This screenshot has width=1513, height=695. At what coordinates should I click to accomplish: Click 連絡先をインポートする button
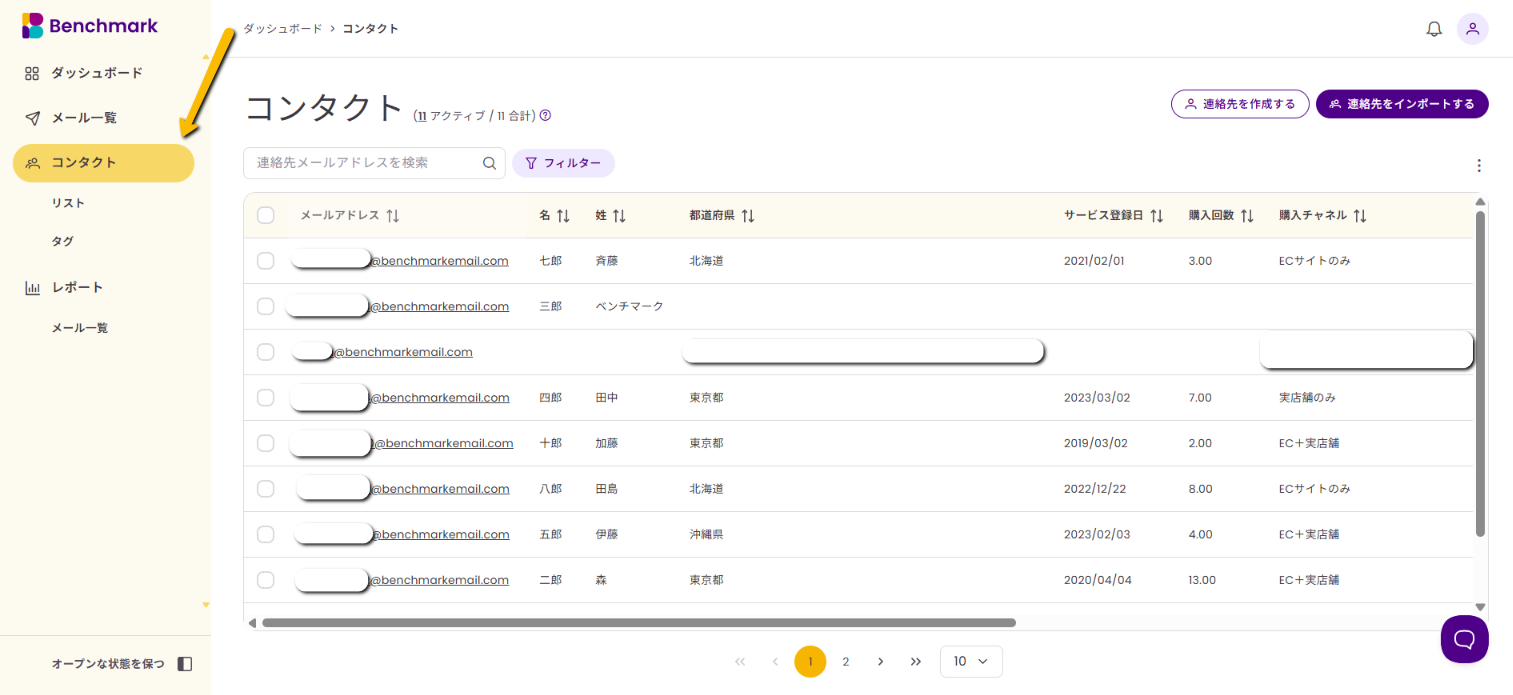pyautogui.click(x=1401, y=104)
